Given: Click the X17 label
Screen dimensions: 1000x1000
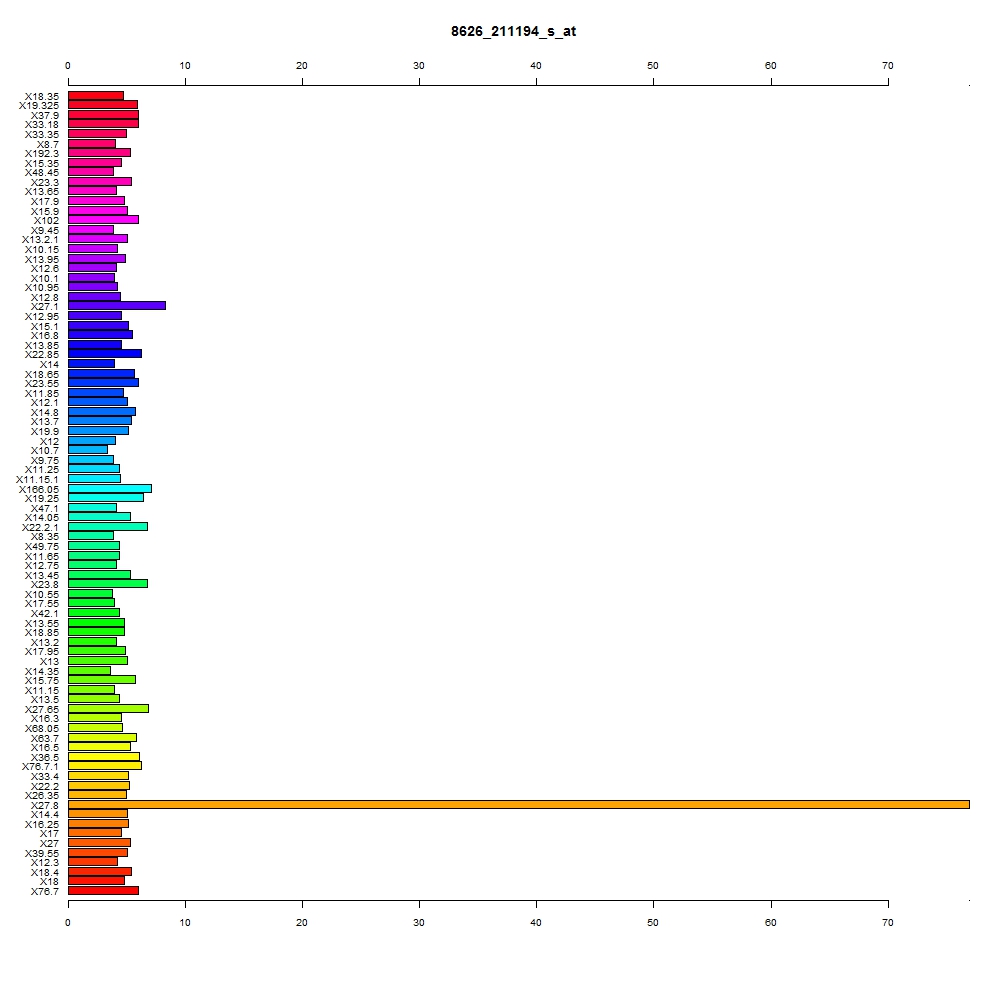Looking at the screenshot, I should (x=50, y=834).
